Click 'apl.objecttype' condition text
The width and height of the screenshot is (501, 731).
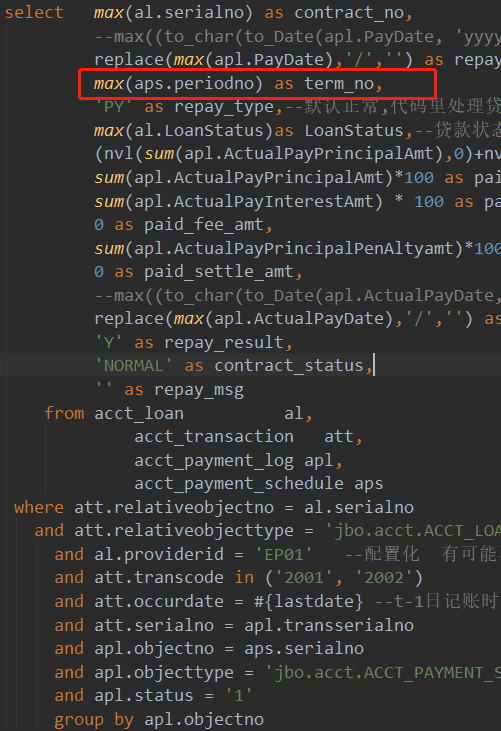point(164,672)
